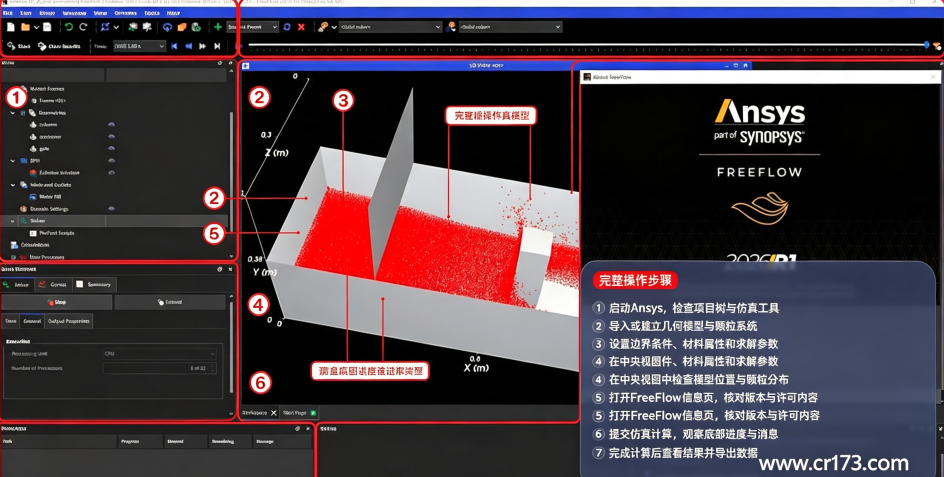Click the new project page icon
Viewport: 944px width, 477px height.
pos(11,27)
